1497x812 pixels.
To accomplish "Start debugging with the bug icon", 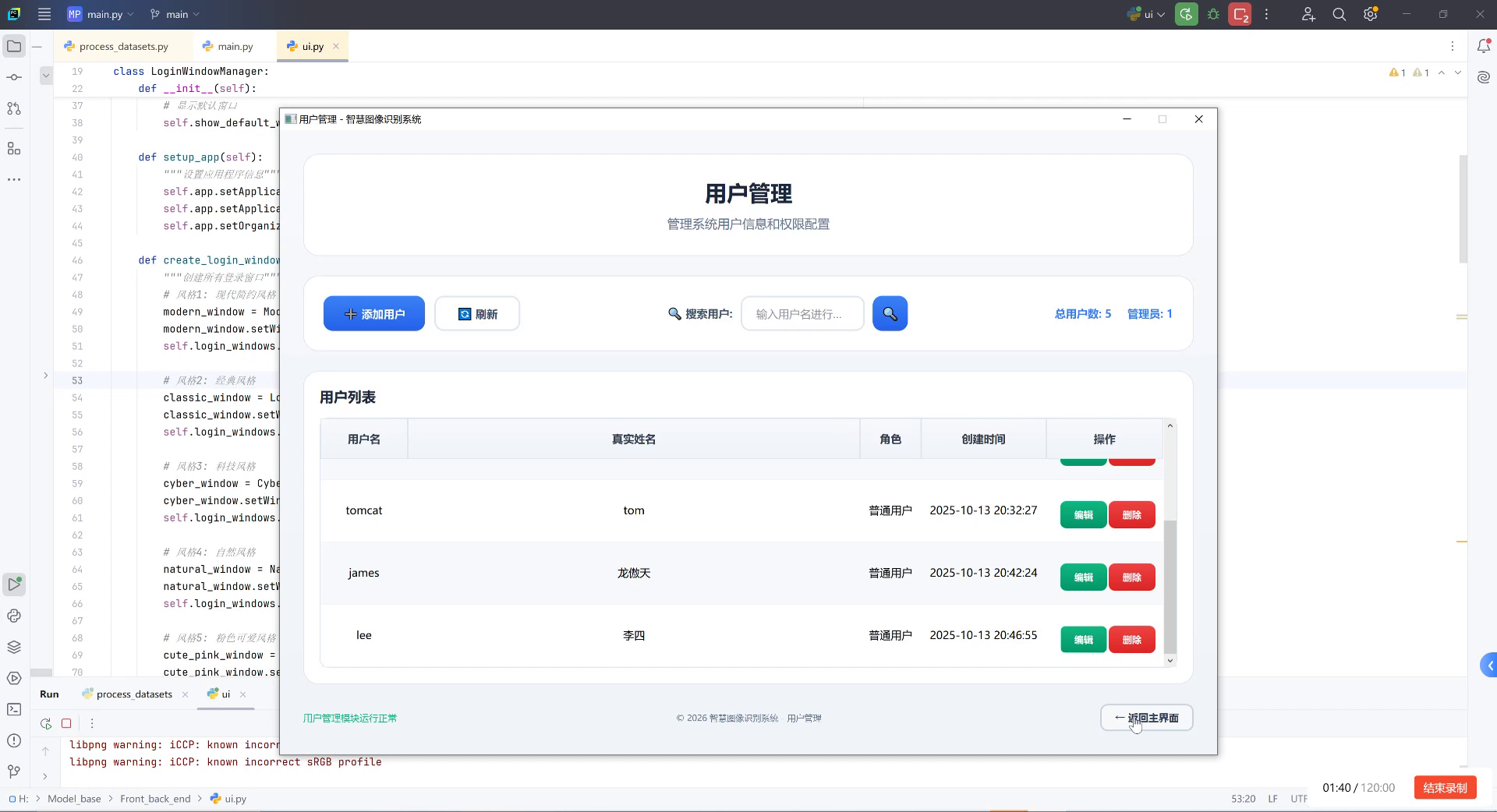I will pyautogui.click(x=1213, y=14).
